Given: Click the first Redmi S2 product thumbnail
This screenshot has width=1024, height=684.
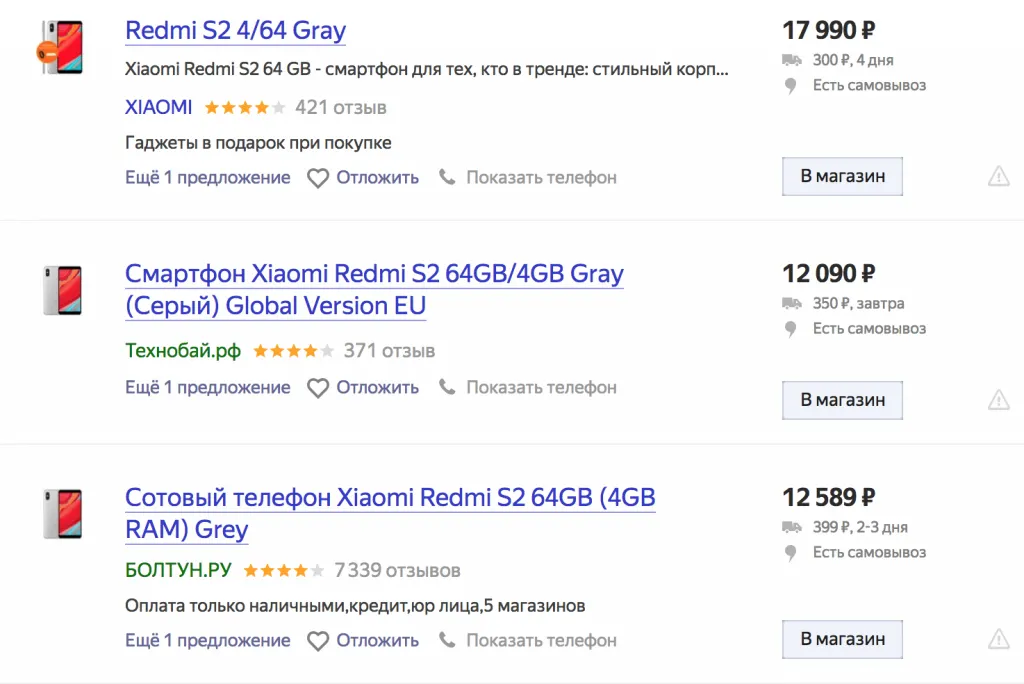Looking at the screenshot, I should (62, 48).
